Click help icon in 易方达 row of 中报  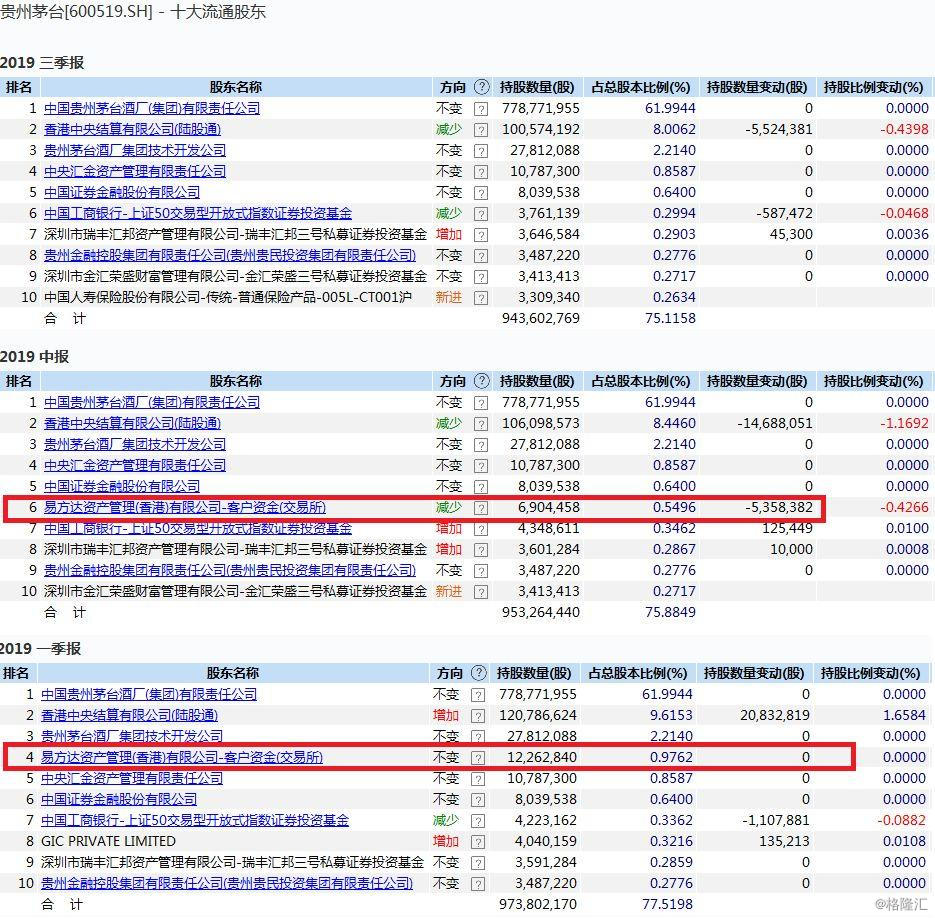[x=481, y=508]
